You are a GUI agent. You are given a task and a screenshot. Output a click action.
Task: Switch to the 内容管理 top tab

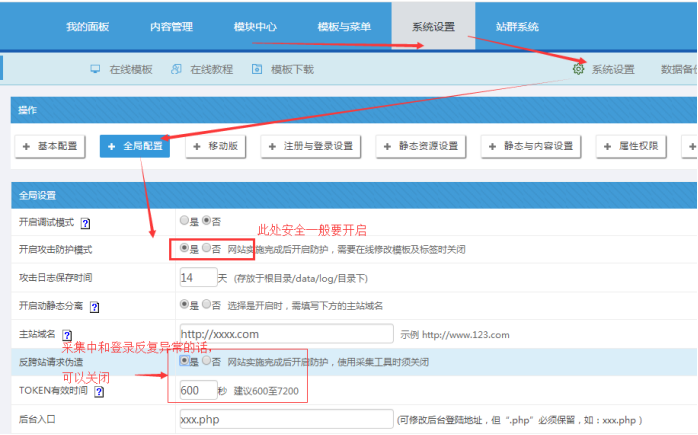click(x=174, y=25)
